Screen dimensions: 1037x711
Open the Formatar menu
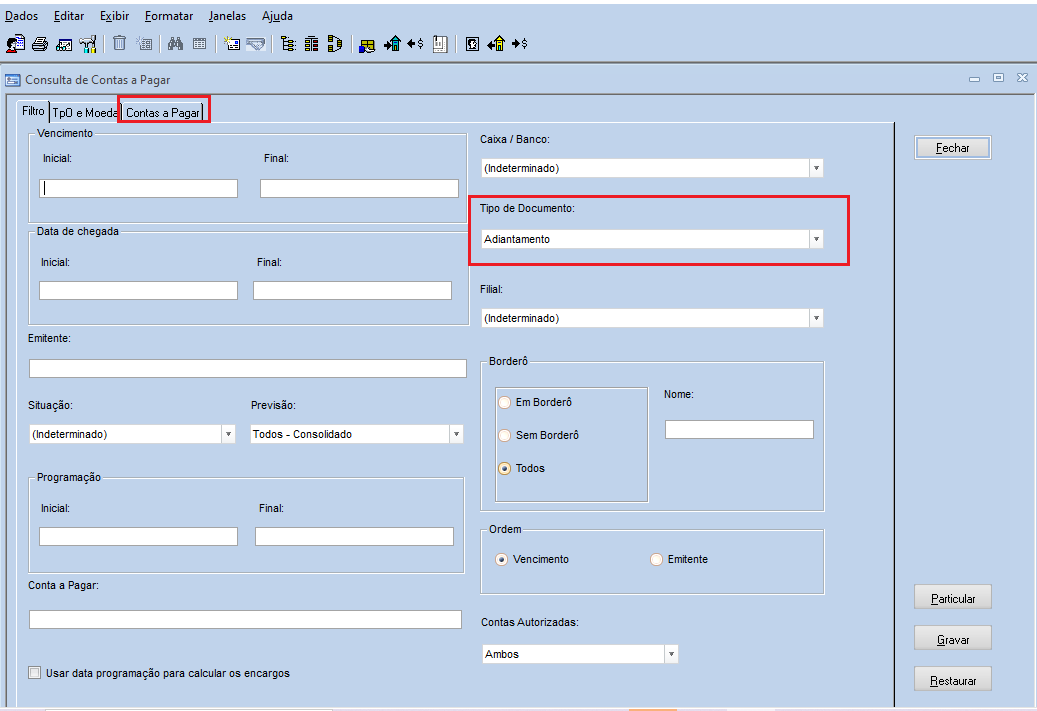[169, 16]
